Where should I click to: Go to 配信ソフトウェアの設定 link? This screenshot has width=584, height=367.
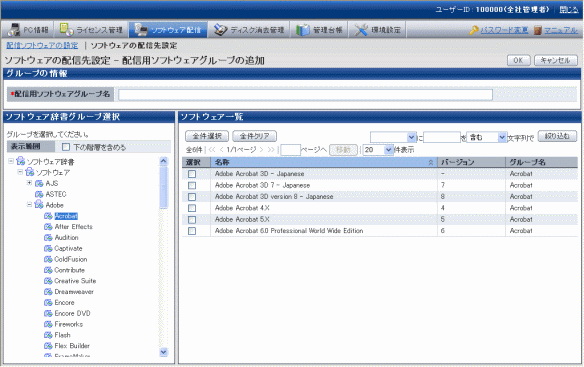(x=42, y=45)
